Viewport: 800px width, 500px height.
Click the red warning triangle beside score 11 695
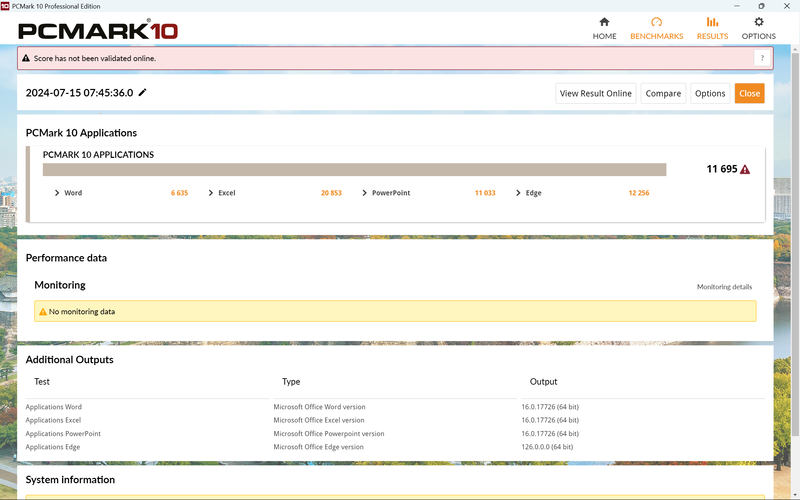(x=745, y=169)
